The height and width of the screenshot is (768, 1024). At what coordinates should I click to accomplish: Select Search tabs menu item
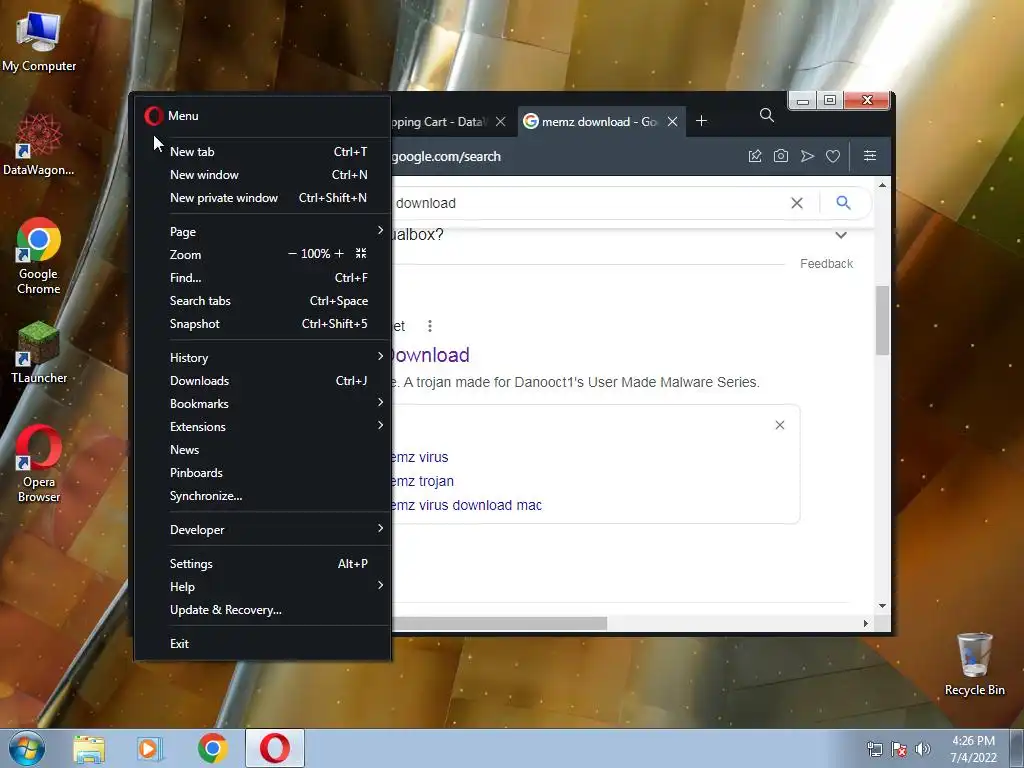(x=263, y=300)
